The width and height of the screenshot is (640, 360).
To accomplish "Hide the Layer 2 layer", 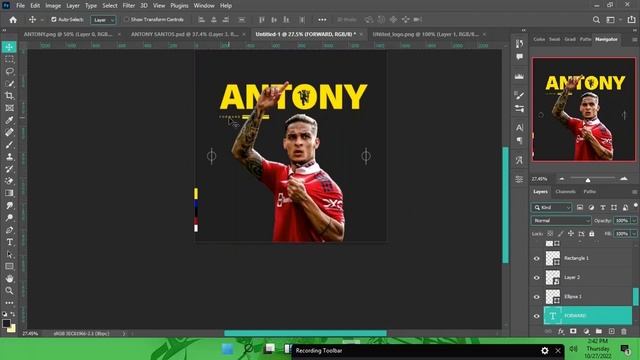I will [536, 278].
